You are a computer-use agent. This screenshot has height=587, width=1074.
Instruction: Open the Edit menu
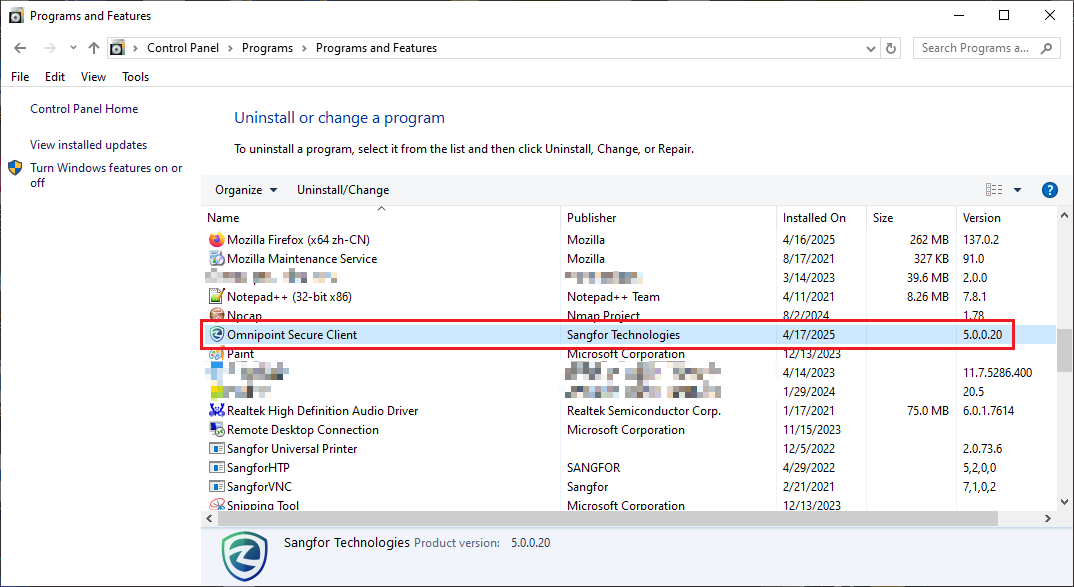click(x=55, y=77)
